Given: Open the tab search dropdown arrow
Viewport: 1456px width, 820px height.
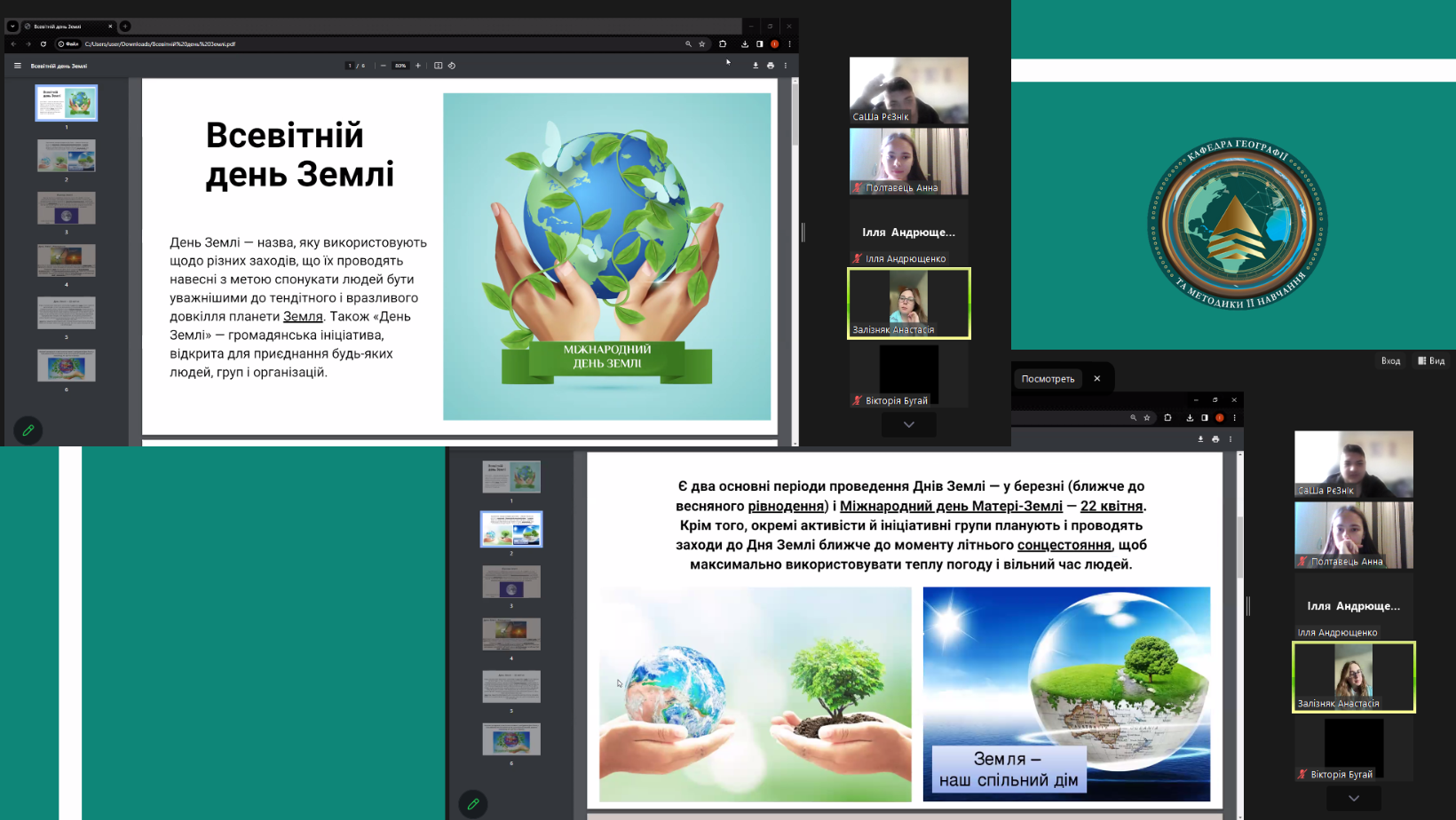Looking at the screenshot, I should point(12,26).
